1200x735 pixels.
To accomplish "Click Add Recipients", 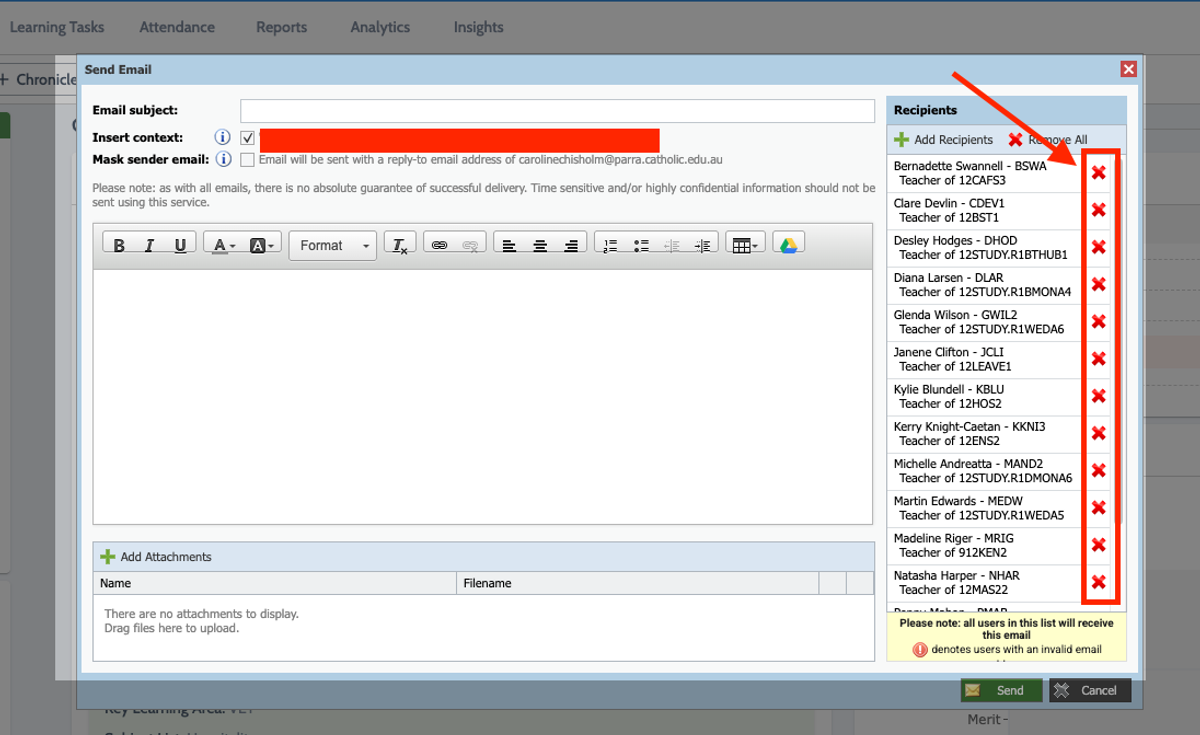I will point(943,140).
